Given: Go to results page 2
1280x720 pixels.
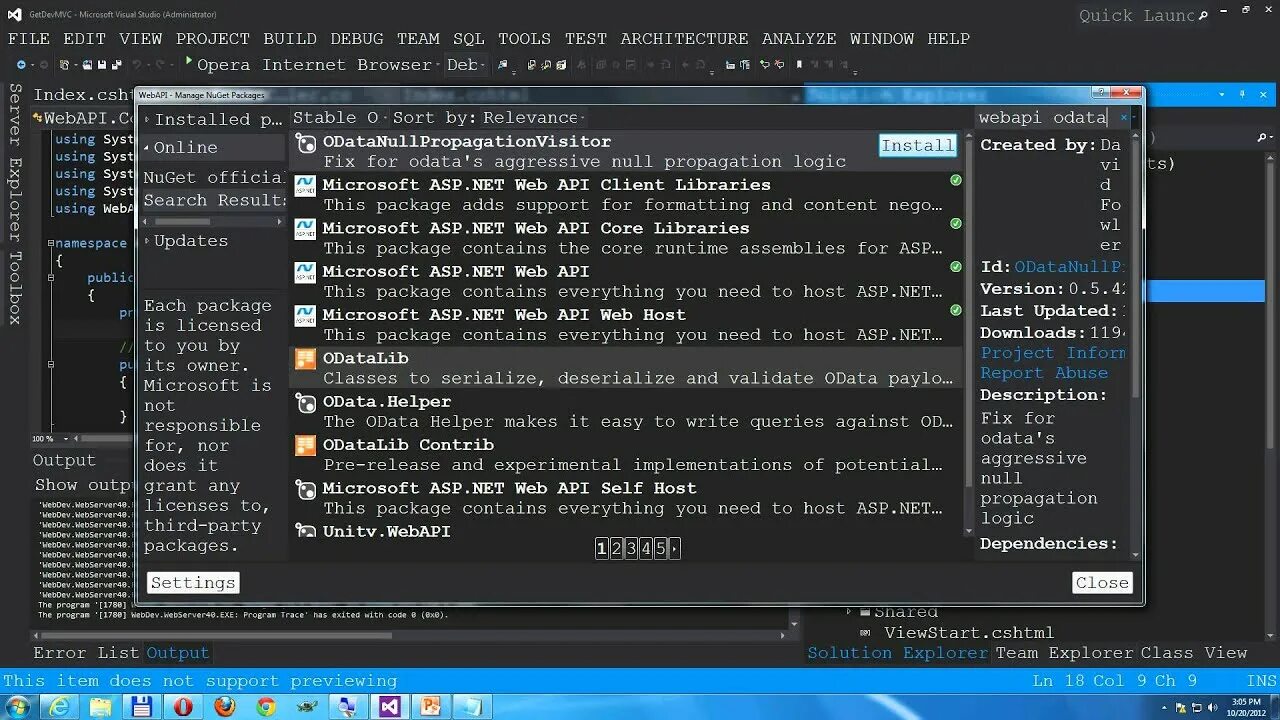Looking at the screenshot, I should tap(616, 548).
